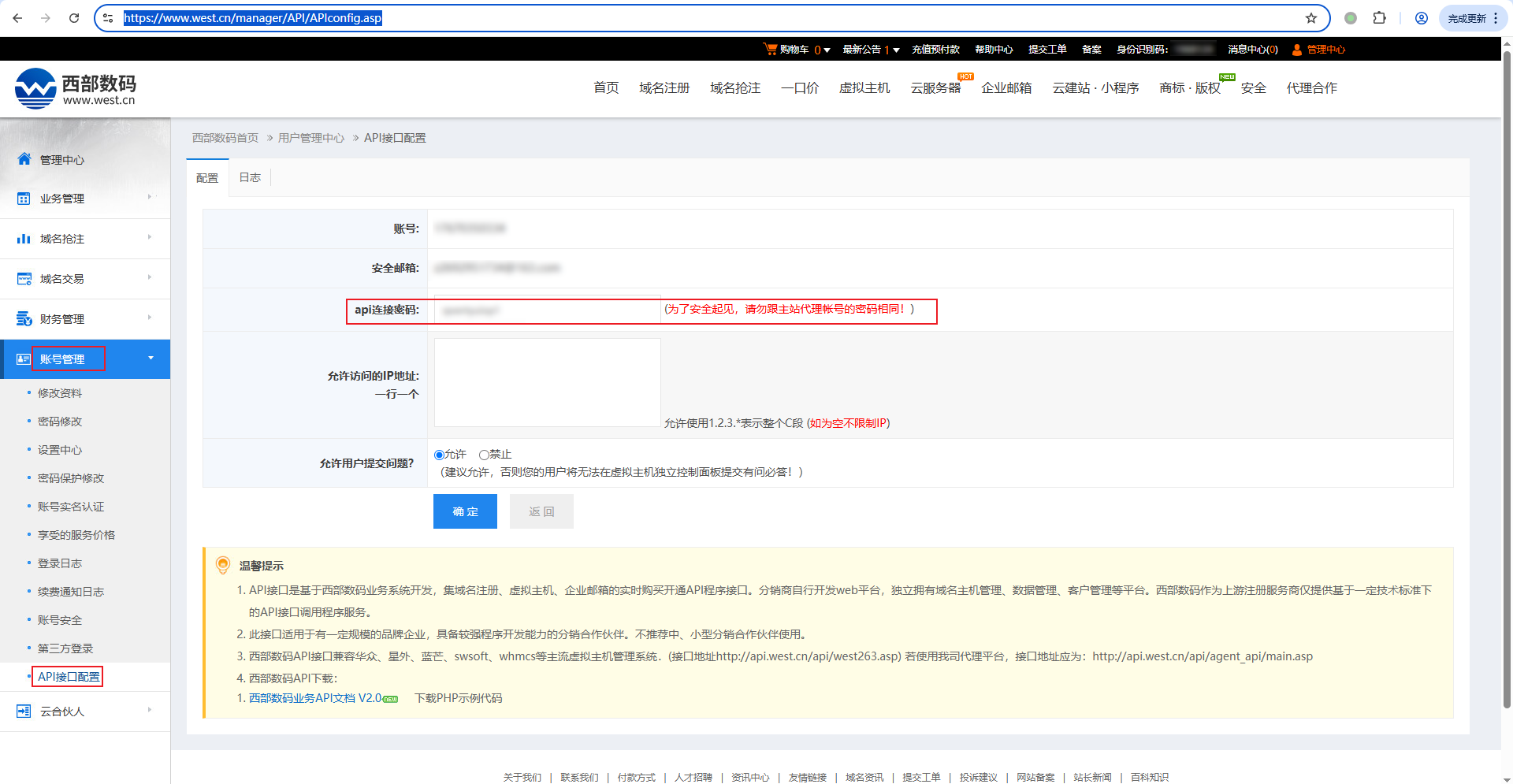Click the 业务管理 calendar icon
The image size is (1513, 784).
pos(24,199)
